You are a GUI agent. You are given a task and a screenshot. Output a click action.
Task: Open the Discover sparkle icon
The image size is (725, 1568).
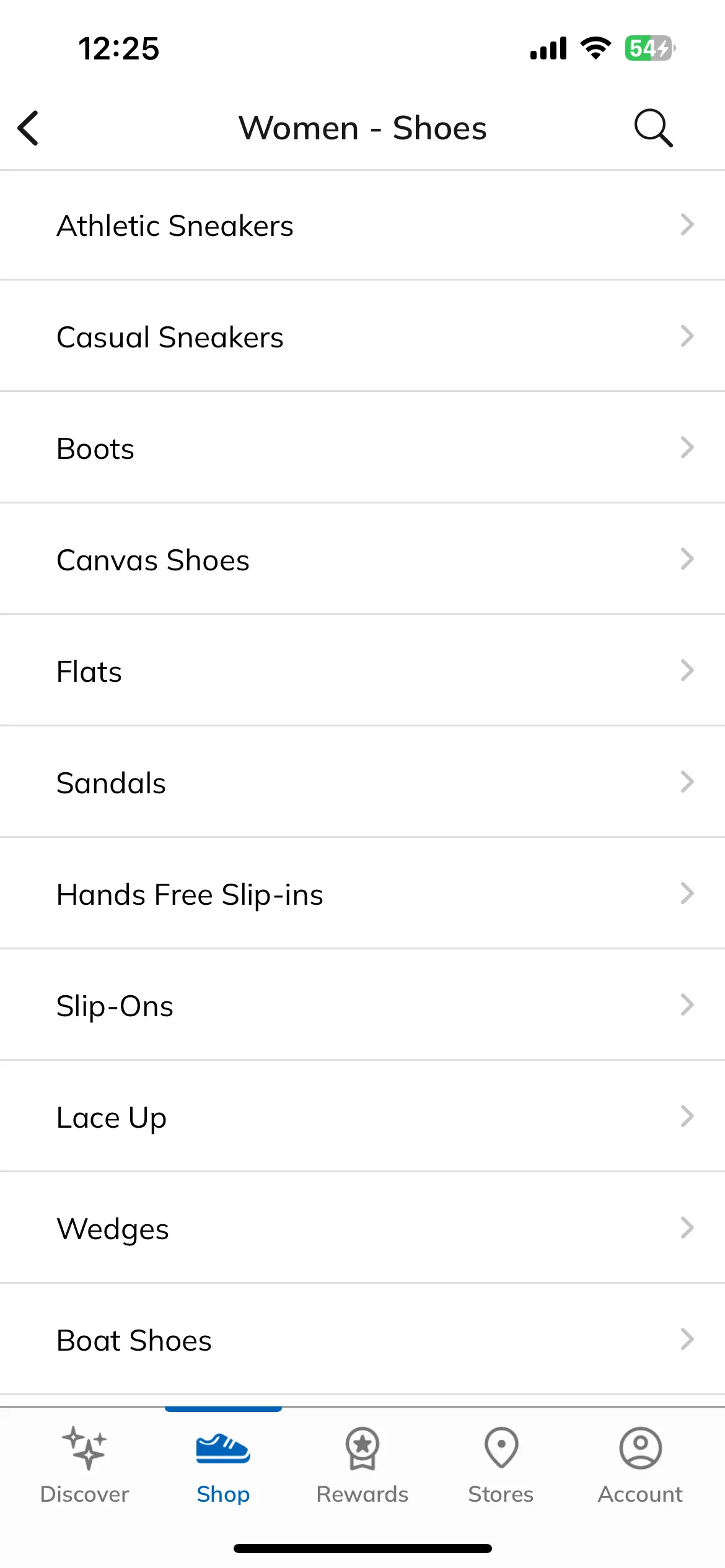[84, 1448]
